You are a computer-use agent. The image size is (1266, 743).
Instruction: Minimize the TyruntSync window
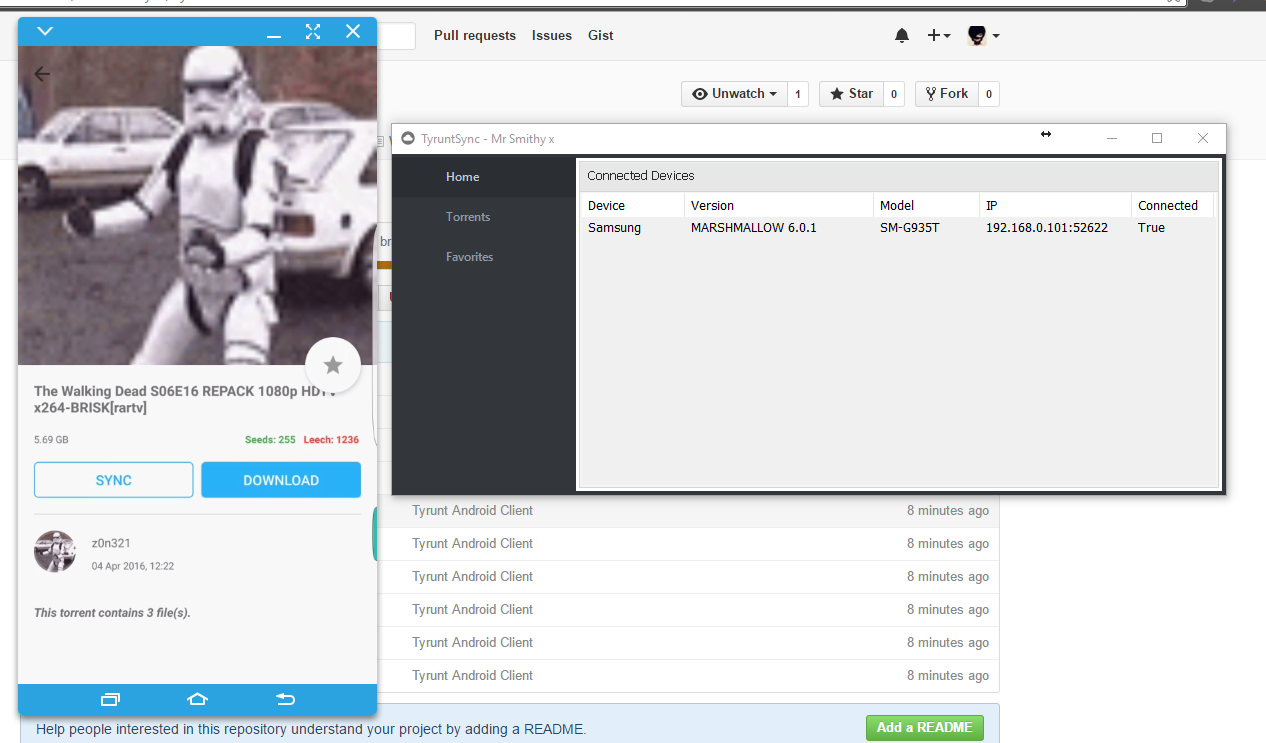coord(1111,138)
